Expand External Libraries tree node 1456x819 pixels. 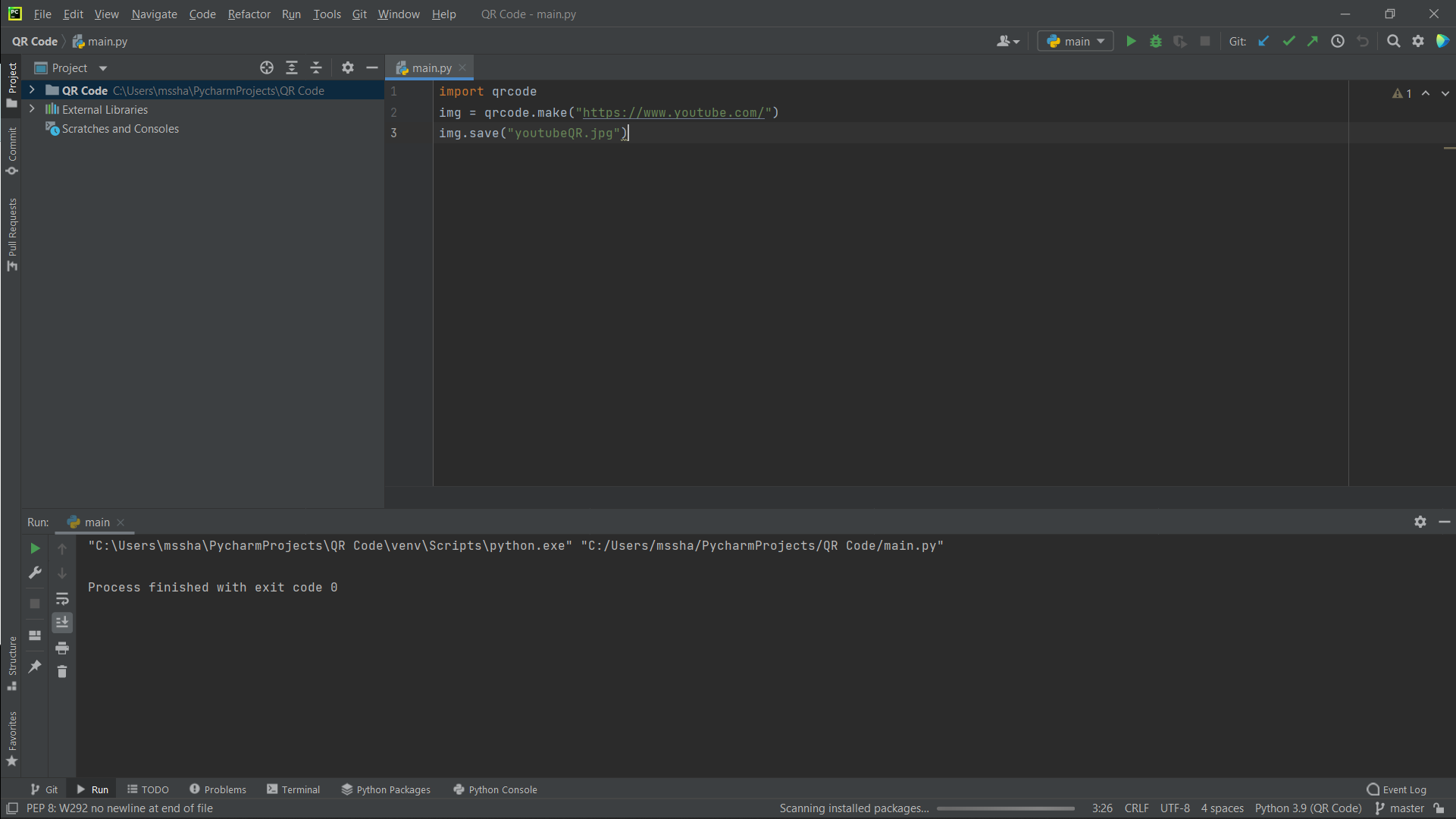(32, 109)
